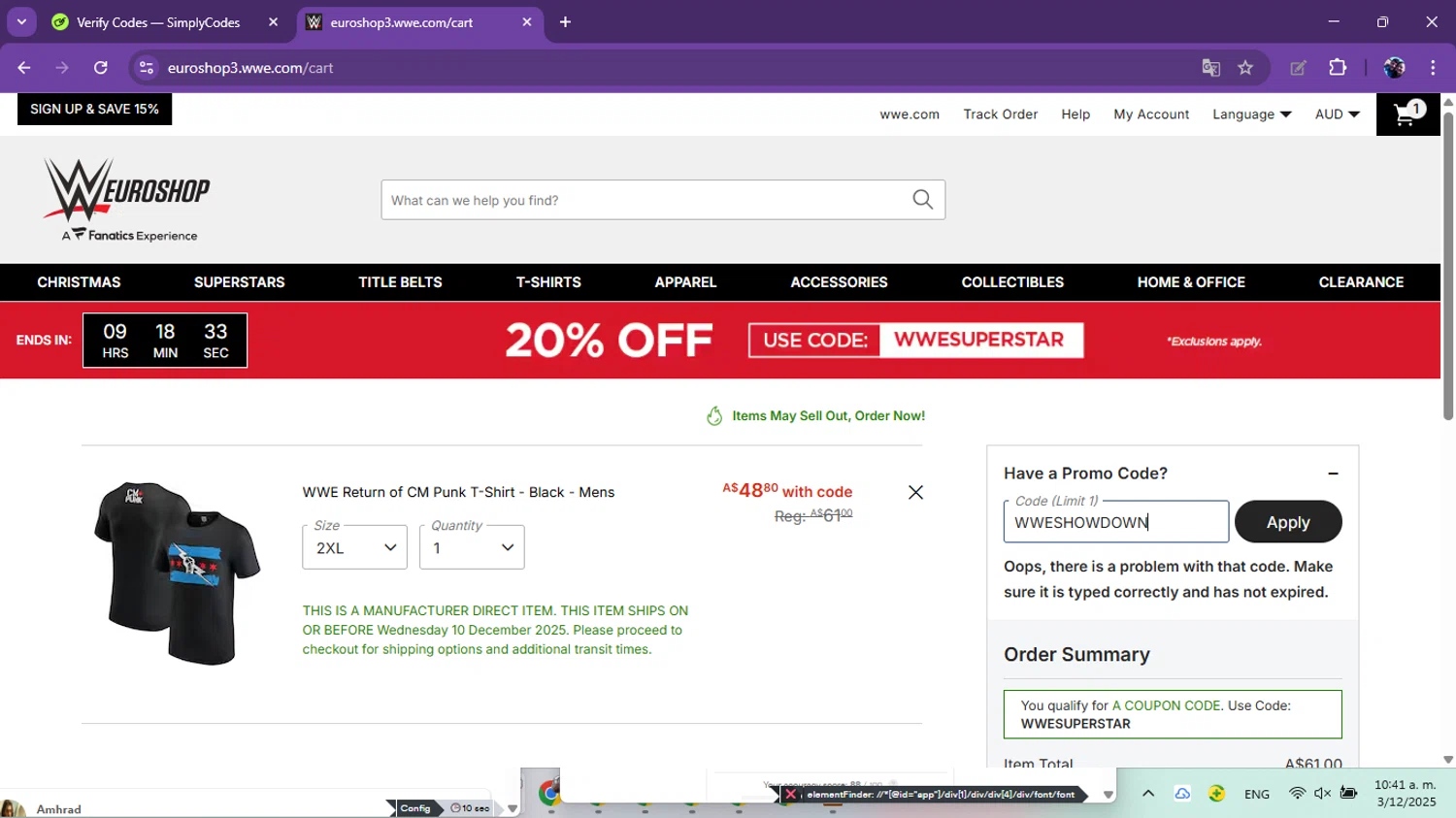
Task: Open the HOME & OFFICE category menu
Action: (x=1191, y=282)
